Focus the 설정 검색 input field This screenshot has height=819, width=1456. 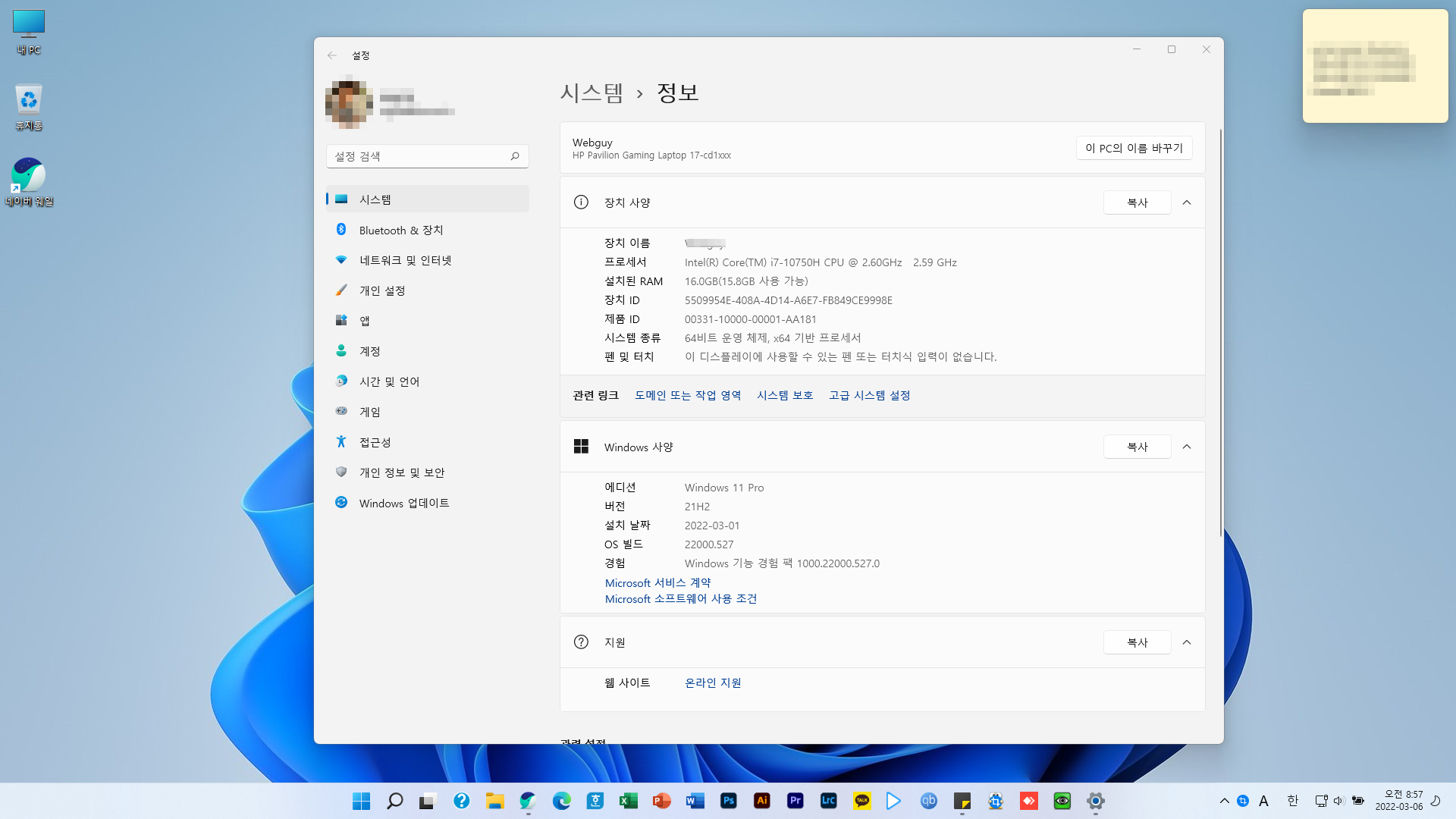coord(427,156)
